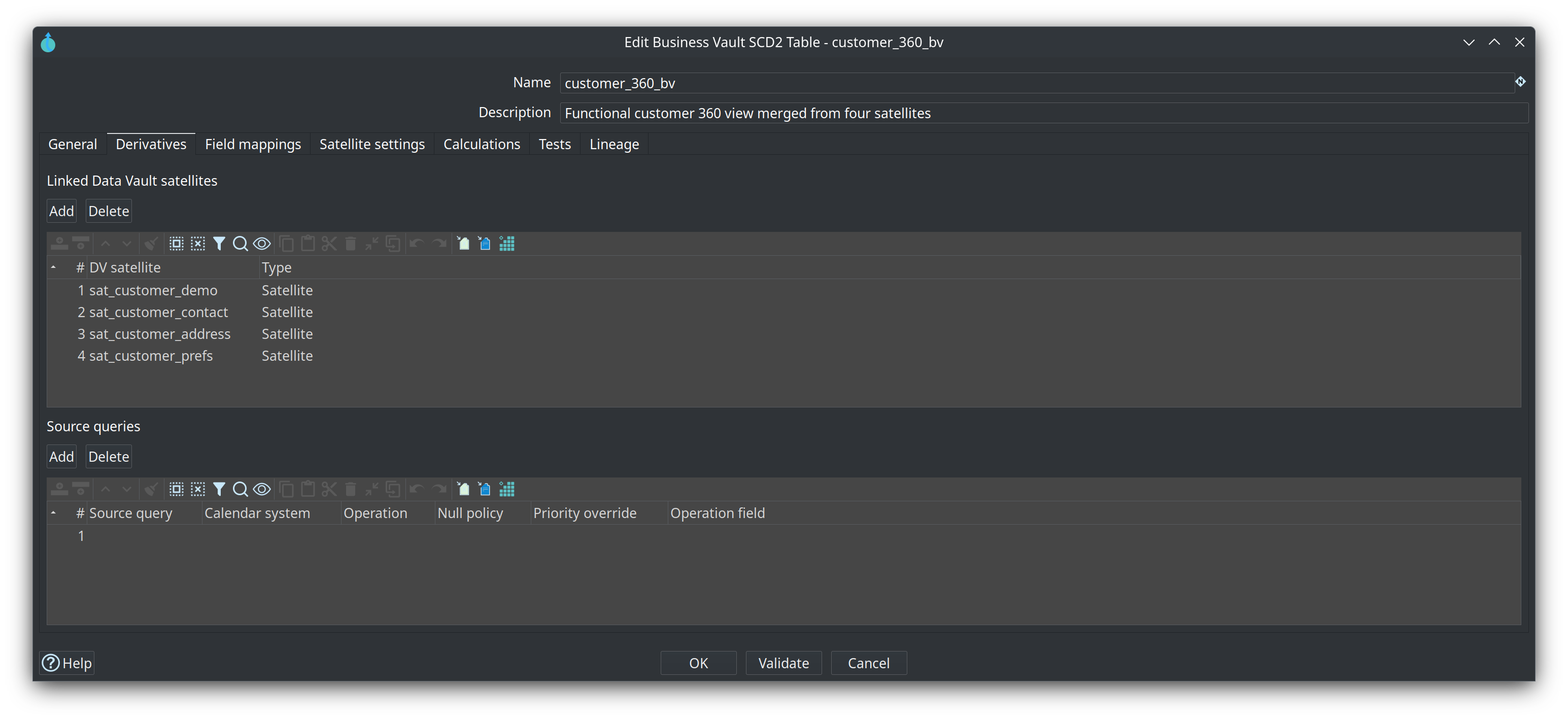Open the General tab
Image resolution: width=1568 pixels, height=720 pixels.
coord(73,144)
